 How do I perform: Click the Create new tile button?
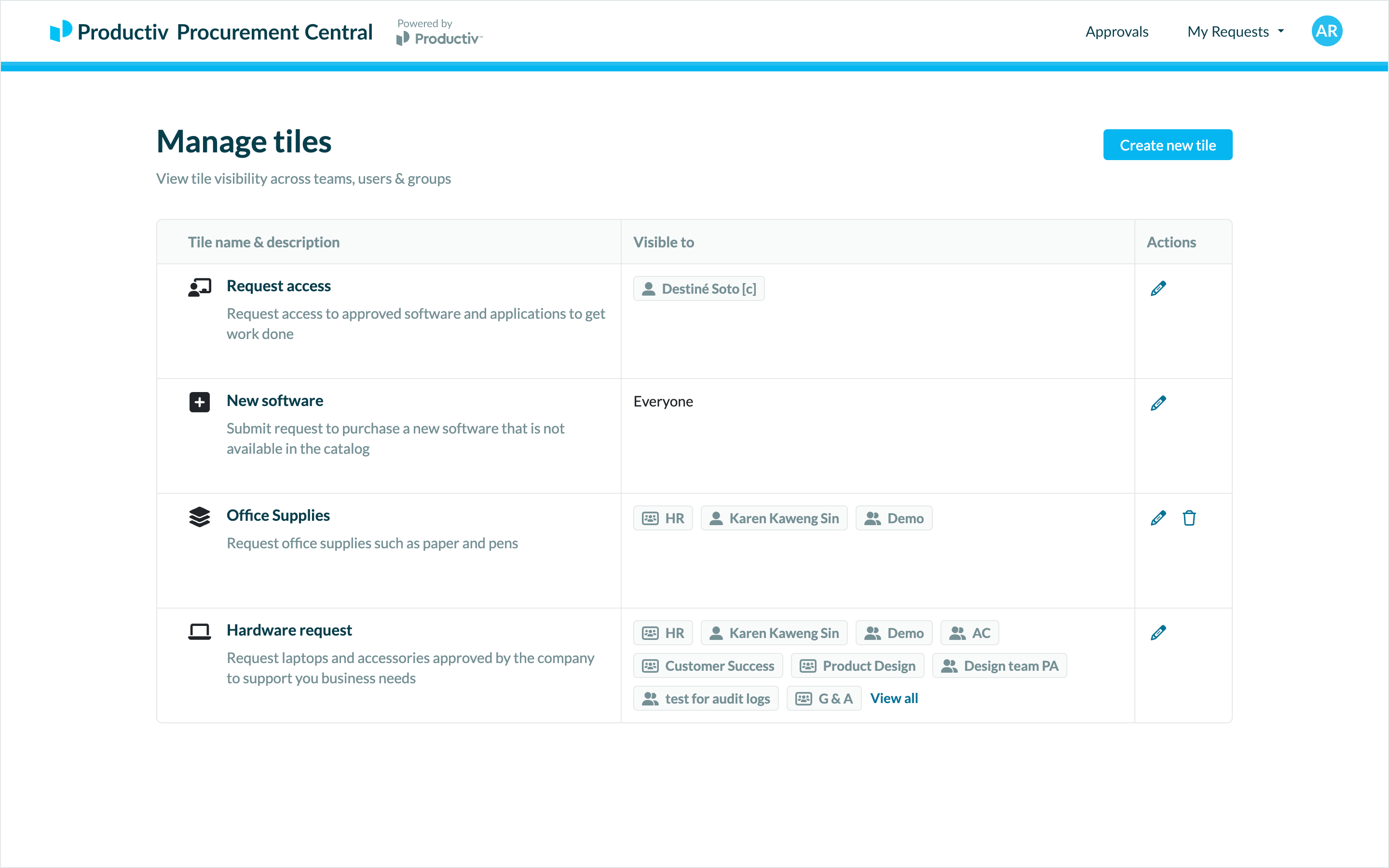pyautogui.click(x=1167, y=145)
